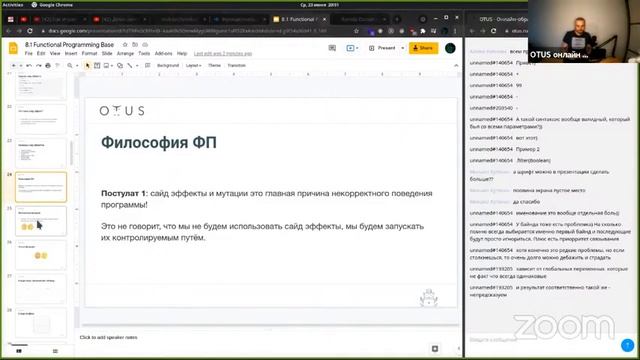Click the Last edit was minutes ago link
This screenshot has height=360, width=640.
(x=223, y=53)
